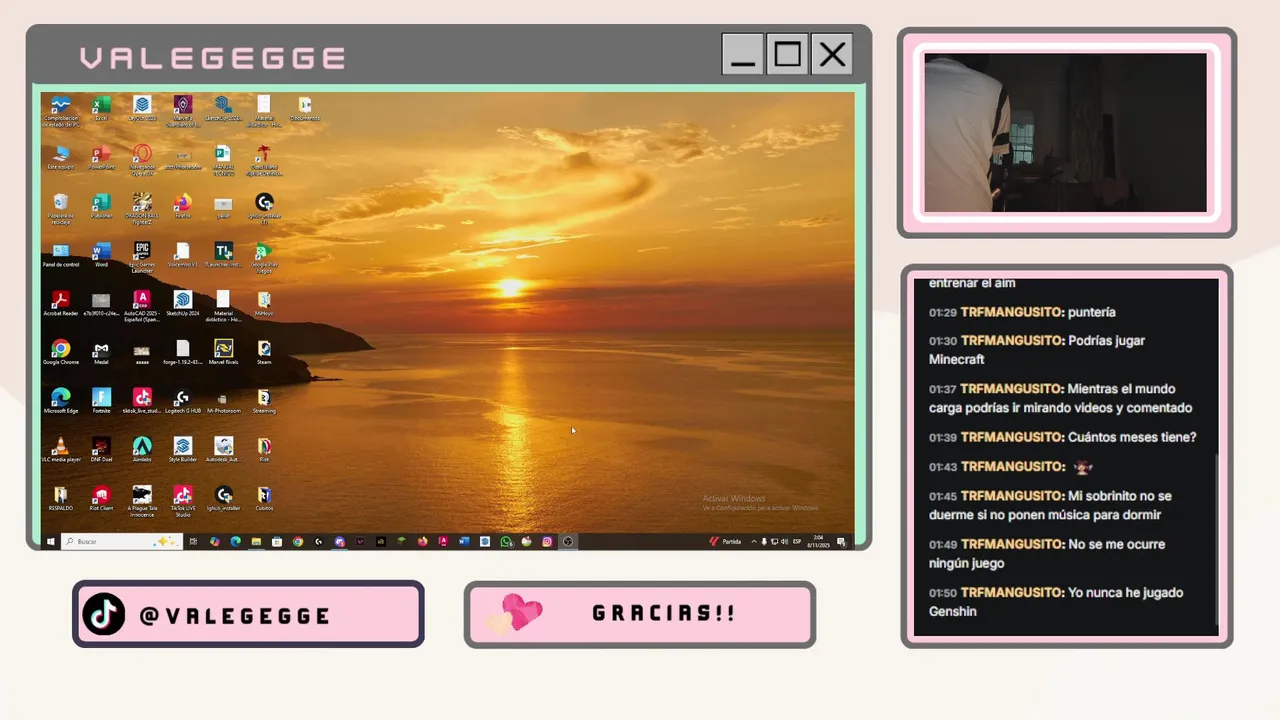Open the Excel desktop shortcut
The width and height of the screenshot is (1280, 720).
(101, 108)
